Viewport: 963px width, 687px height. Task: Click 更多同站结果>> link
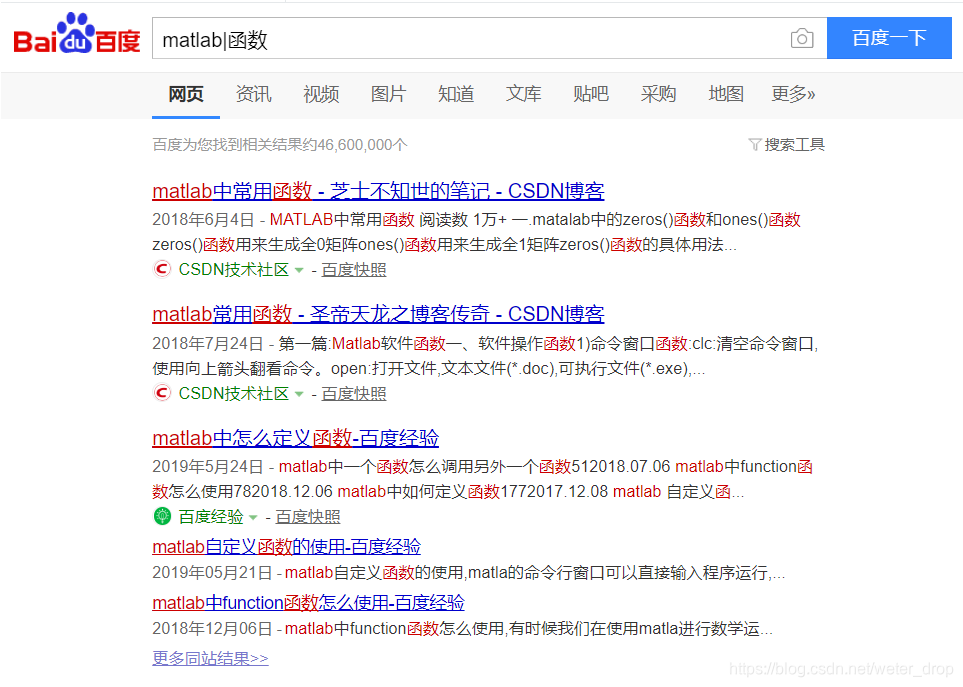pos(210,658)
